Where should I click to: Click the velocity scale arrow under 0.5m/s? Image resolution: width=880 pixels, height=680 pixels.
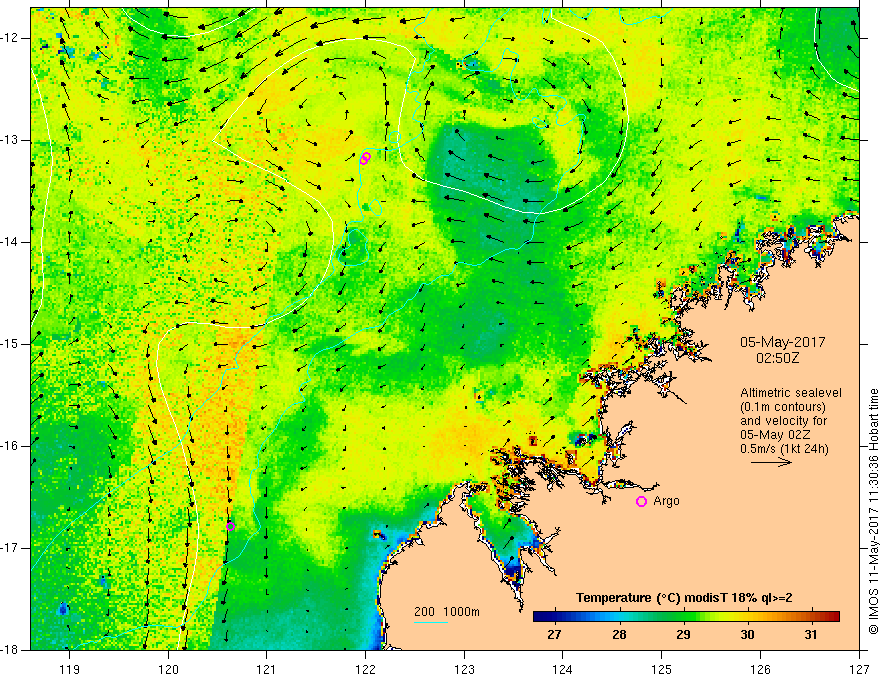[771, 462]
